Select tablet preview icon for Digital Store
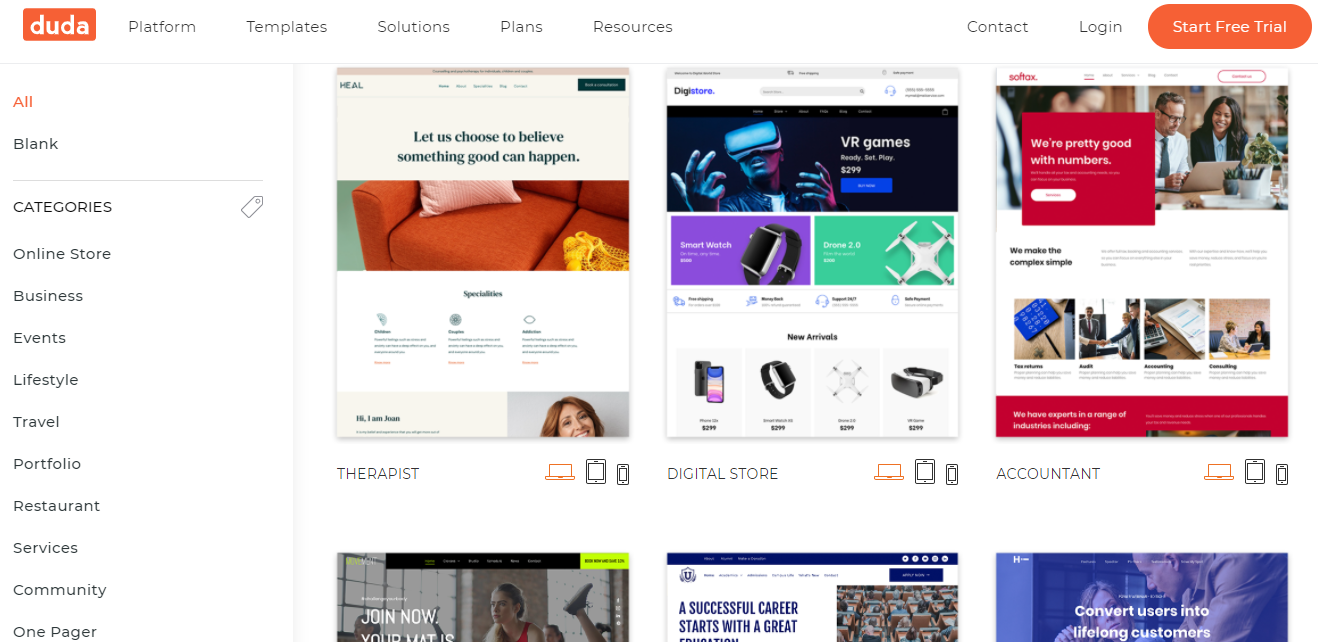Image resolution: width=1318 pixels, height=642 pixels. pos(925,472)
